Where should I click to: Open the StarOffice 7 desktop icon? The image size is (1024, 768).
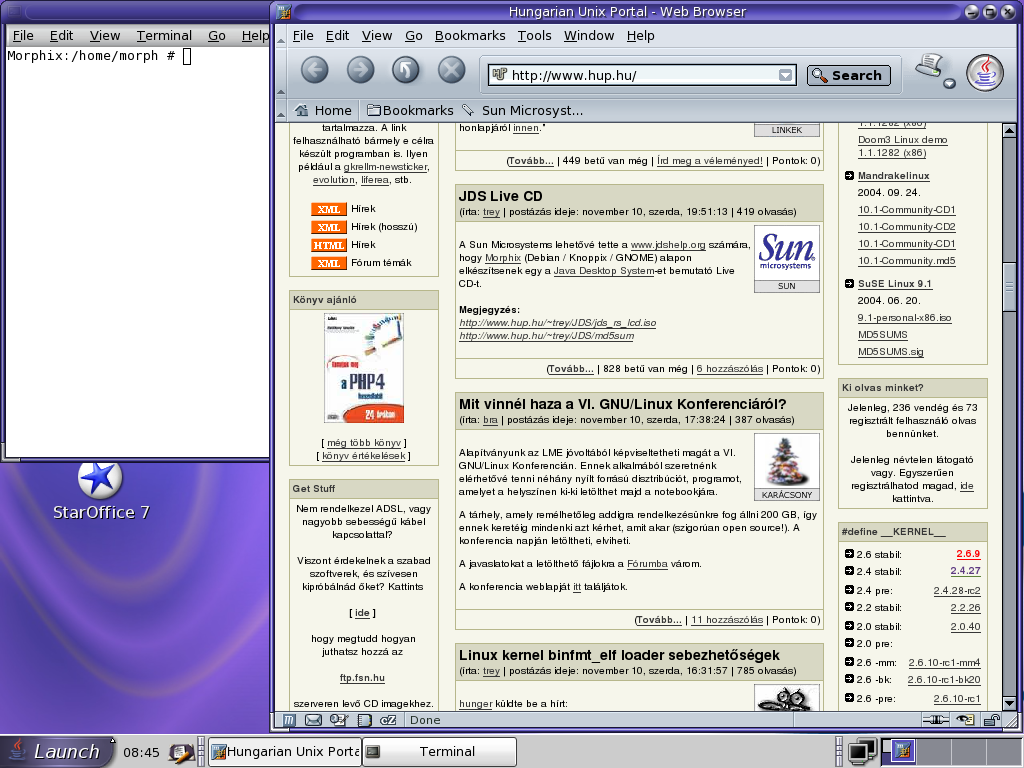pos(101,490)
